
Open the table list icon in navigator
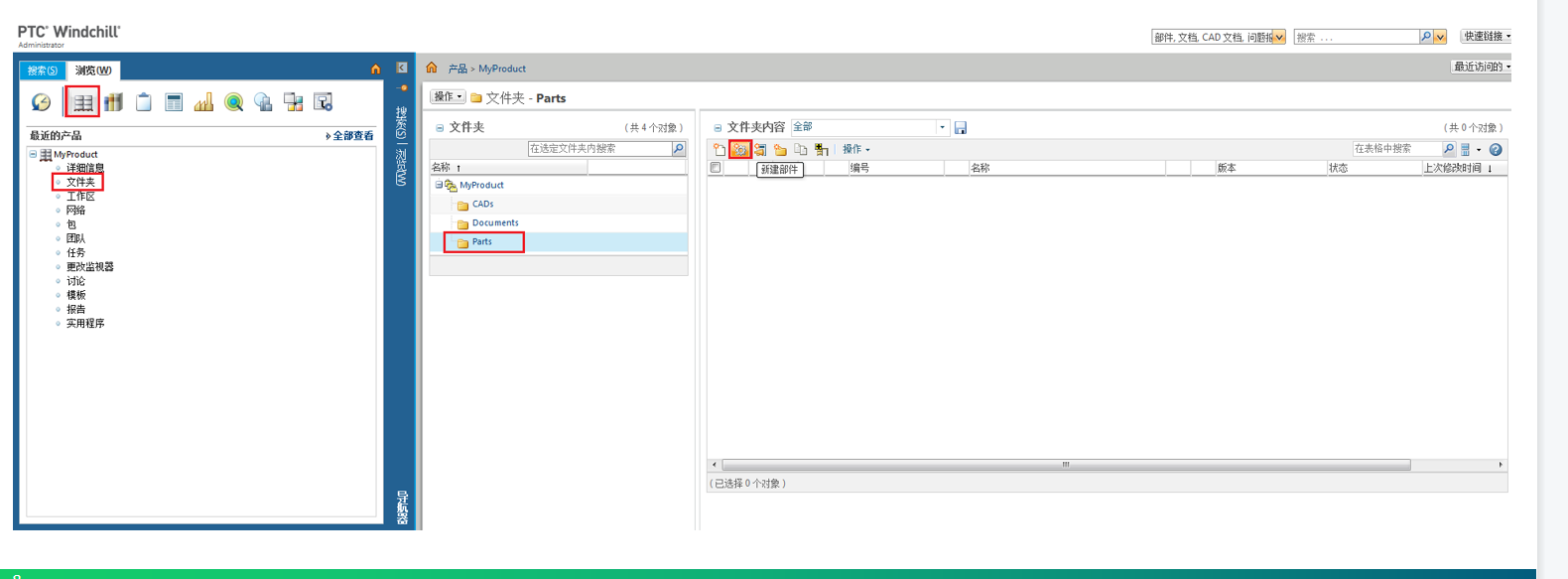[174, 101]
